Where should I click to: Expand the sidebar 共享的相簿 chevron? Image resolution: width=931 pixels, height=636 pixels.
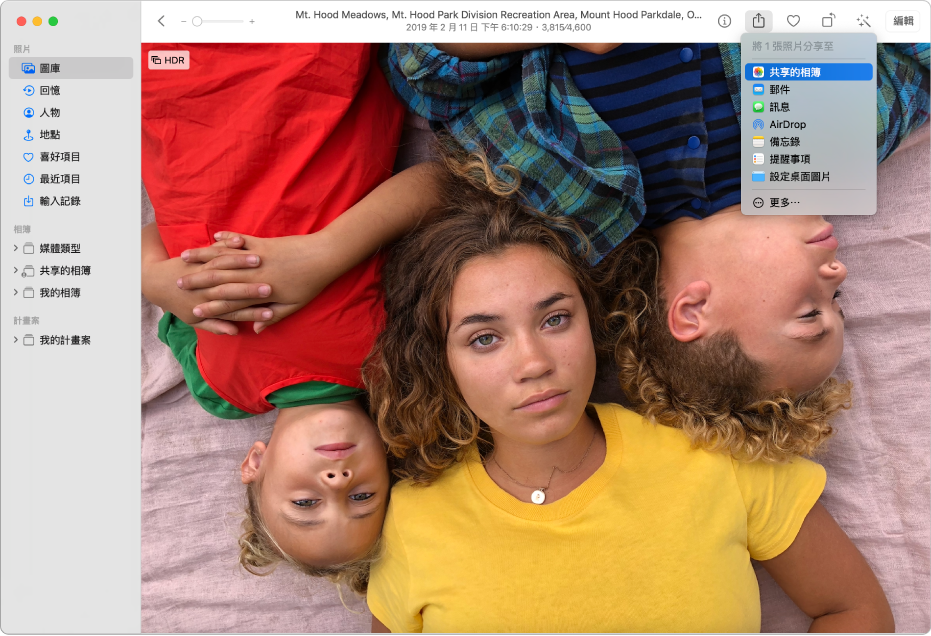(15, 270)
